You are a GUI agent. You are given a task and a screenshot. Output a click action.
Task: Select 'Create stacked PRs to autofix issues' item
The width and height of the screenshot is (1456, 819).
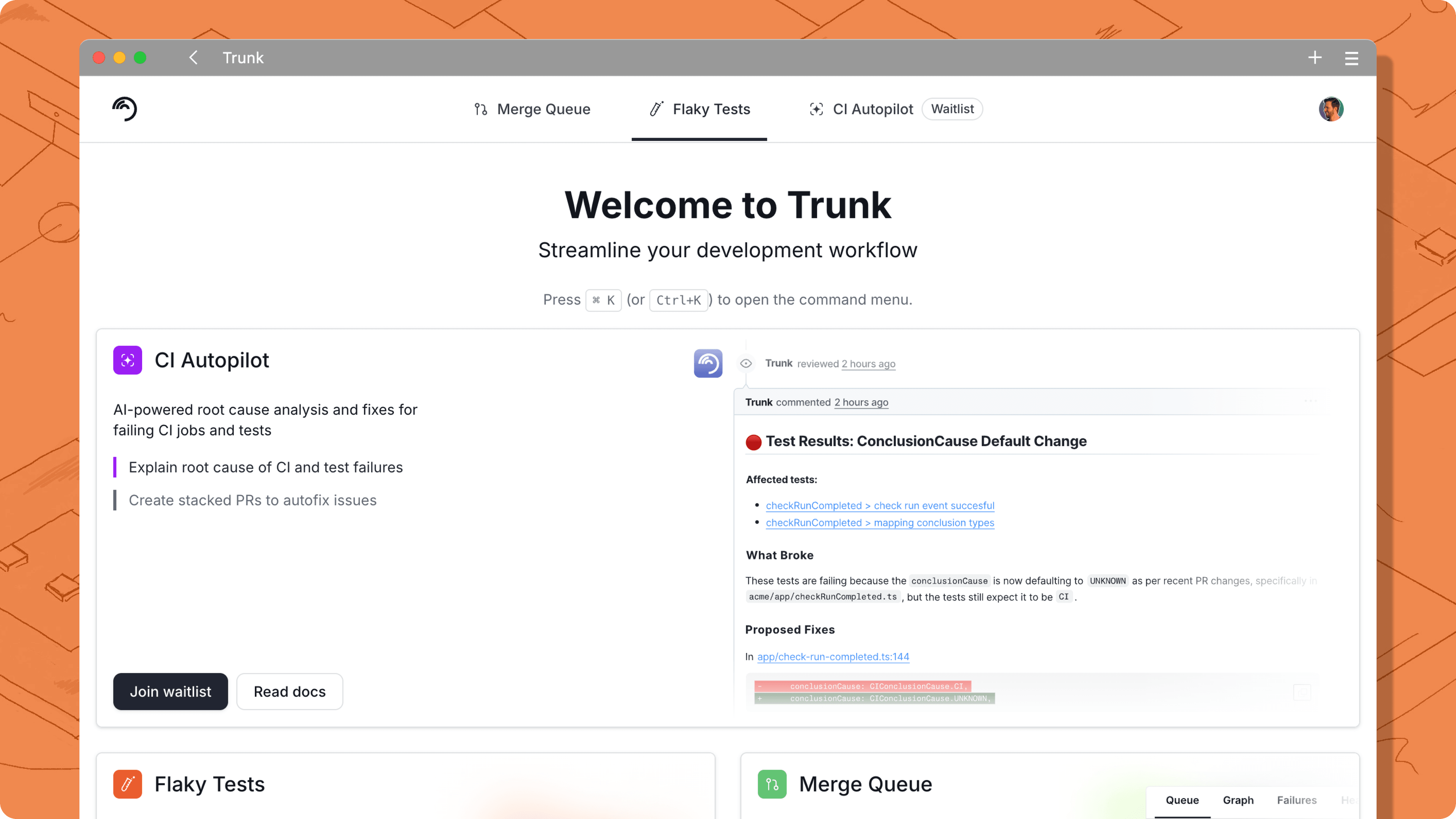click(252, 500)
